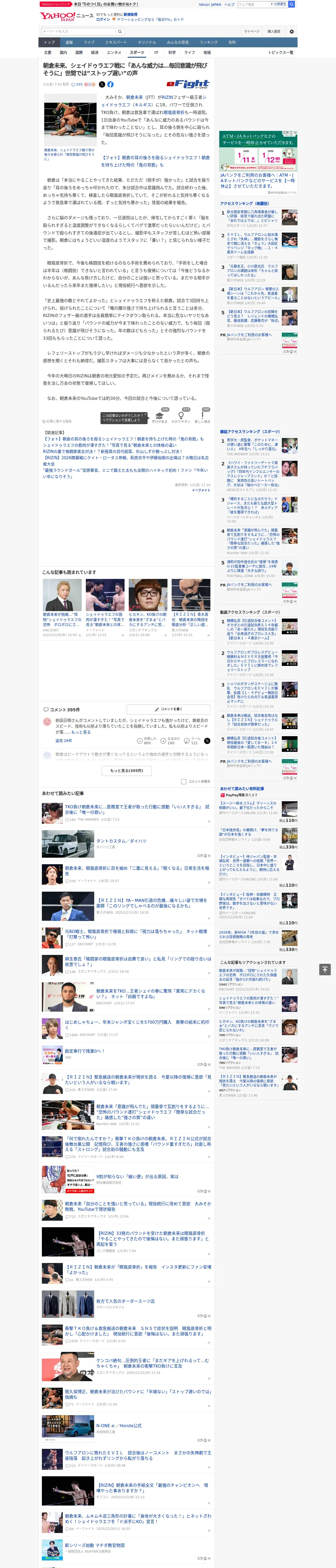336x1568 pixels.
Task: Share article on Facebook below the headline
Action: (x=110, y=85)
